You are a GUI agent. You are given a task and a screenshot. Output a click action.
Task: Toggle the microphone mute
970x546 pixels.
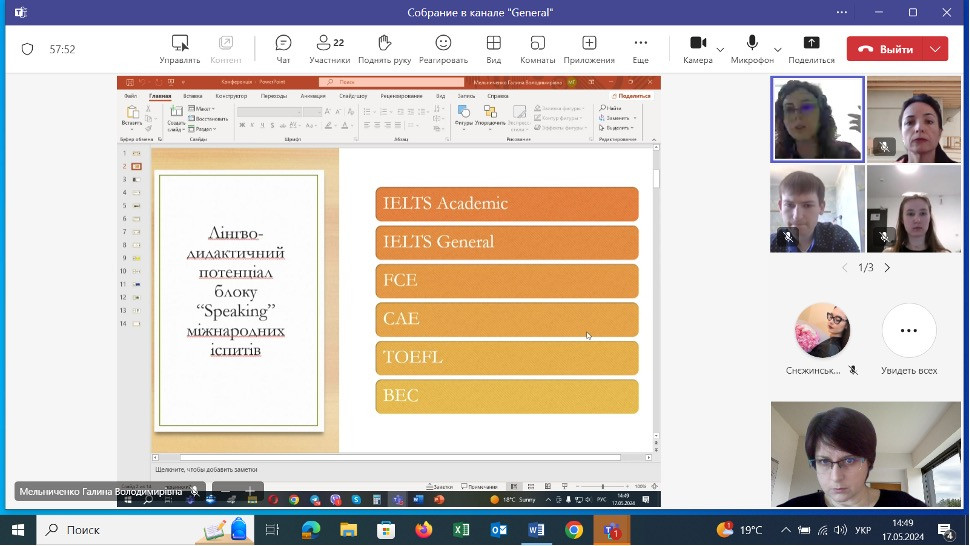pos(752,48)
